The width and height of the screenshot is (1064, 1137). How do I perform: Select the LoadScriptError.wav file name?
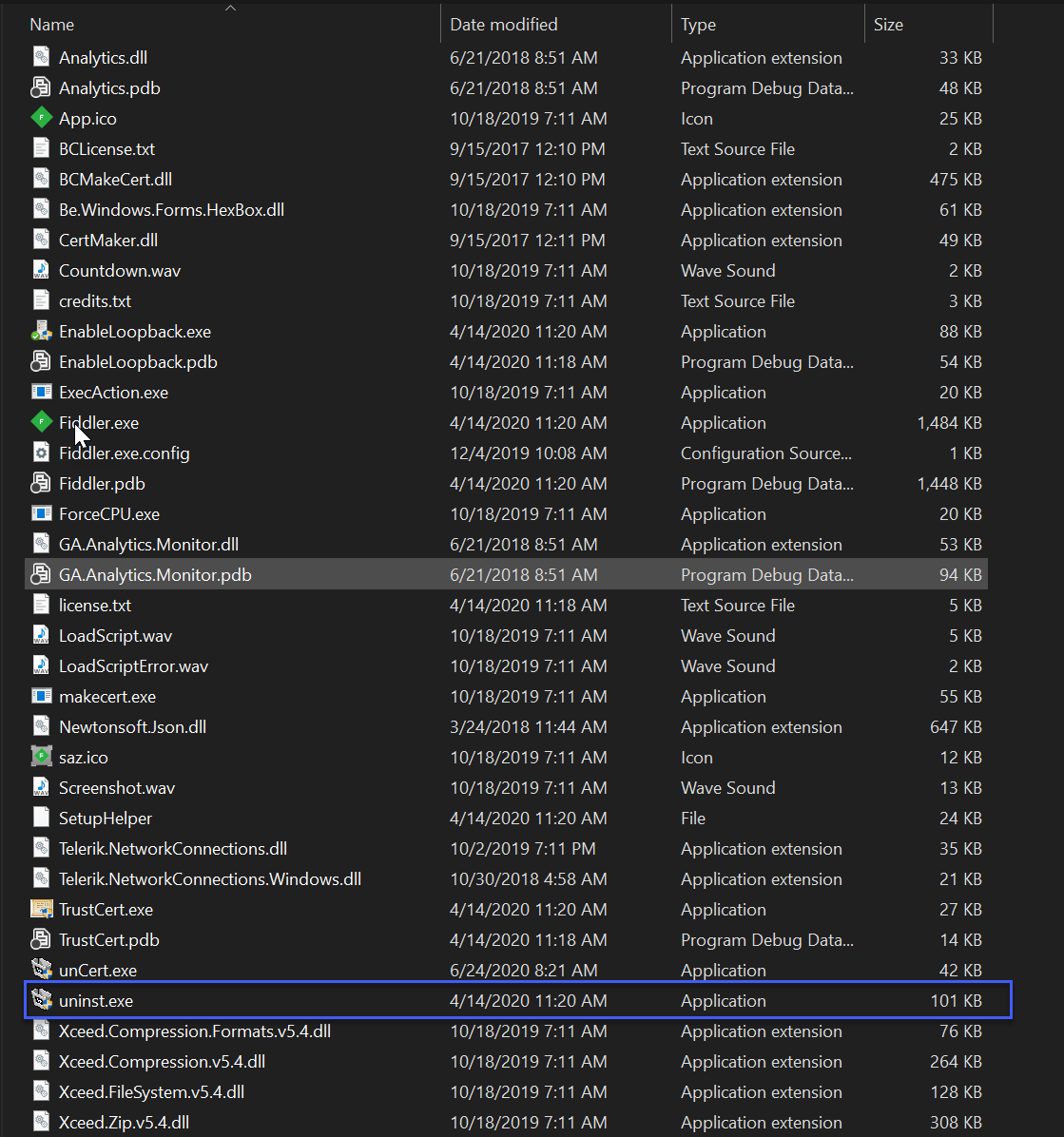click(133, 666)
